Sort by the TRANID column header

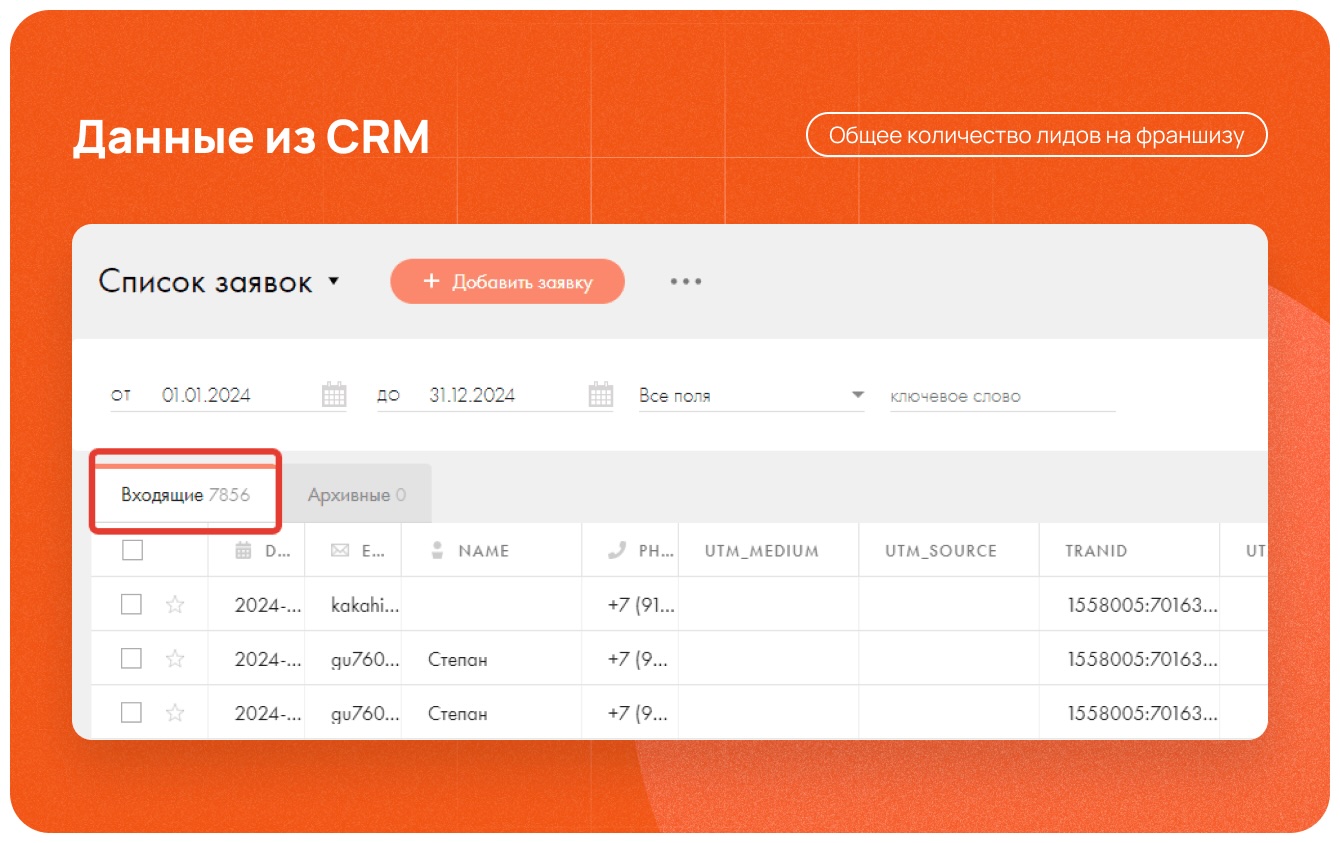click(1097, 551)
